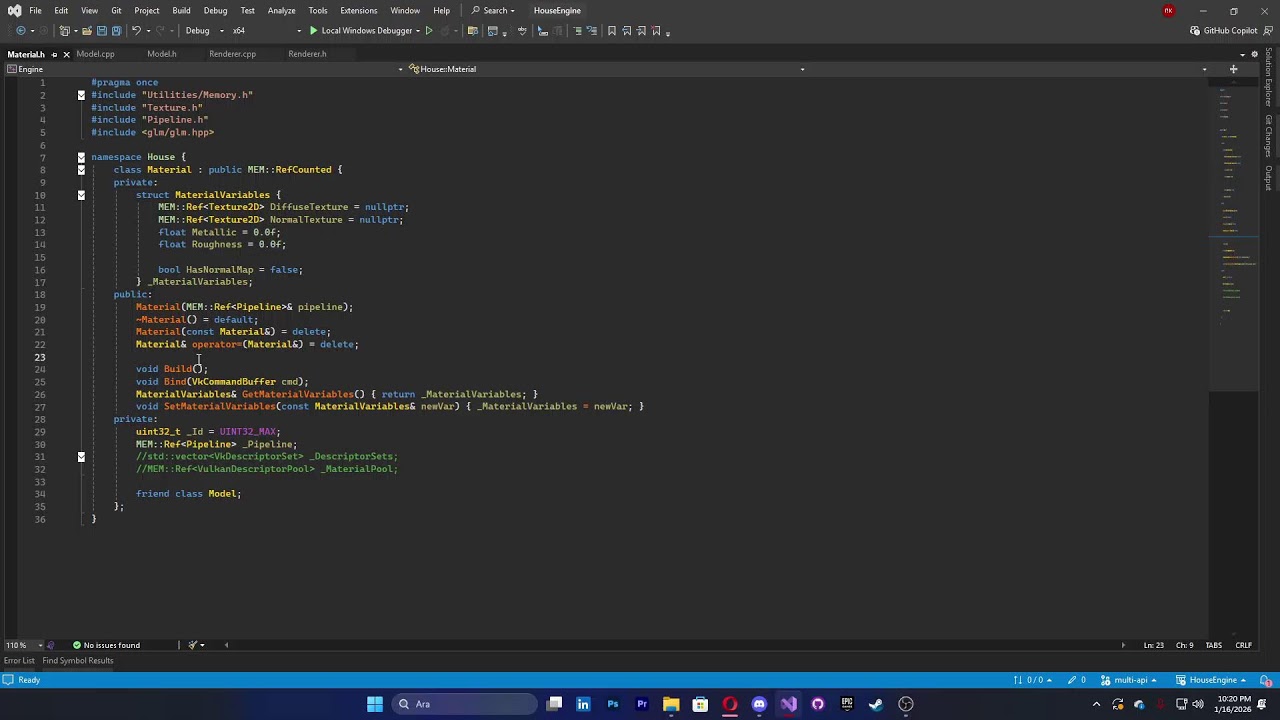Collapse the namespace House block
Viewport: 1280px width, 720px height.
coord(81,157)
